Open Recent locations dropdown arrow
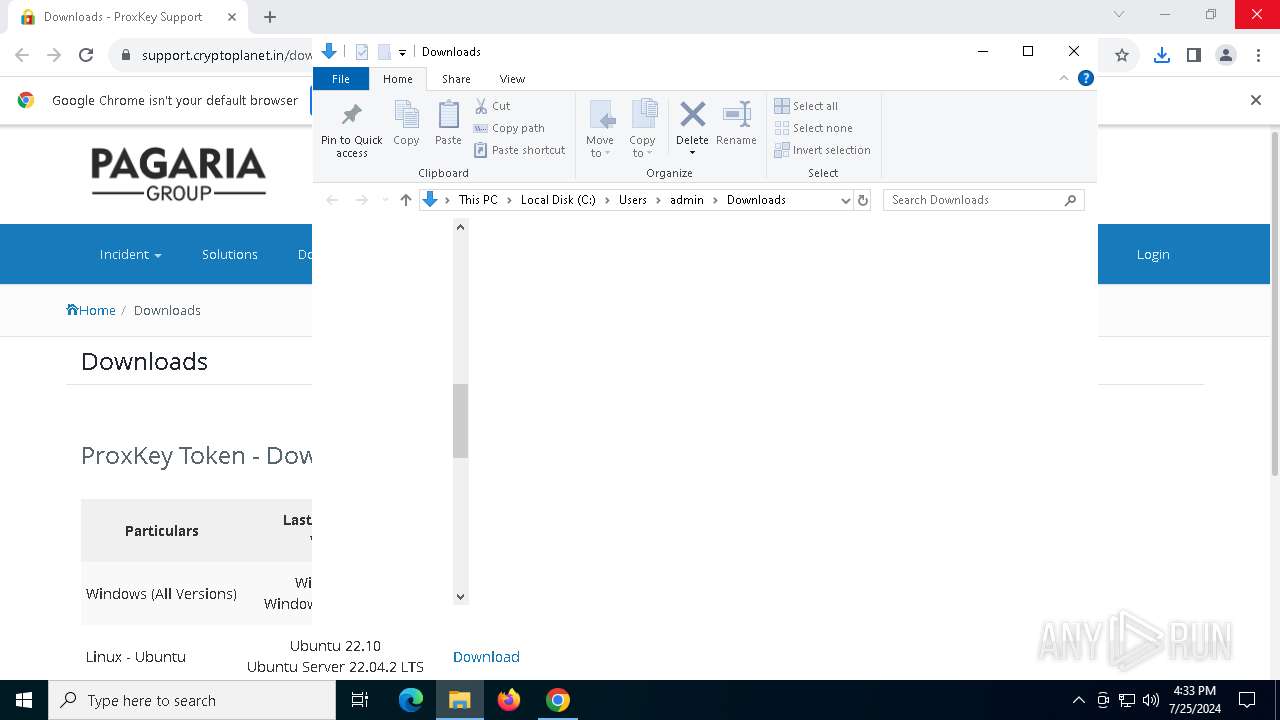This screenshot has height=720, width=1280. pyautogui.click(x=385, y=200)
